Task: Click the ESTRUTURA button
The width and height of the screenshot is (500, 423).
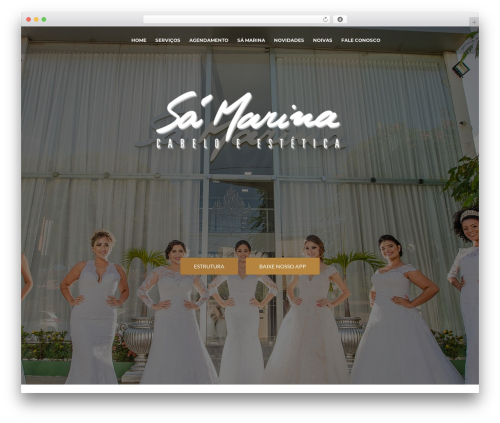Action: point(209,266)
